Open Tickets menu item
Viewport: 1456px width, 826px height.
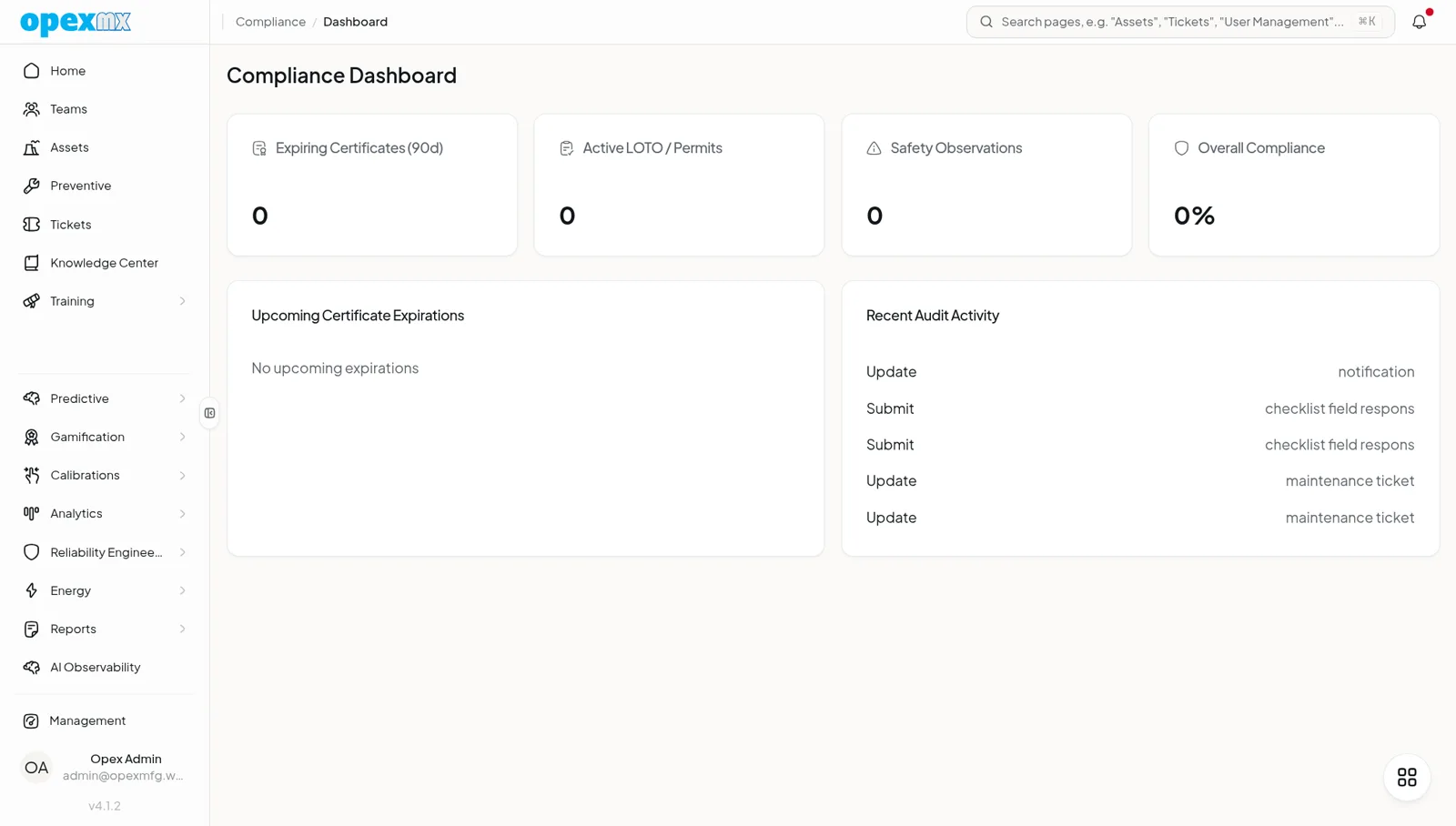point(105,225)
